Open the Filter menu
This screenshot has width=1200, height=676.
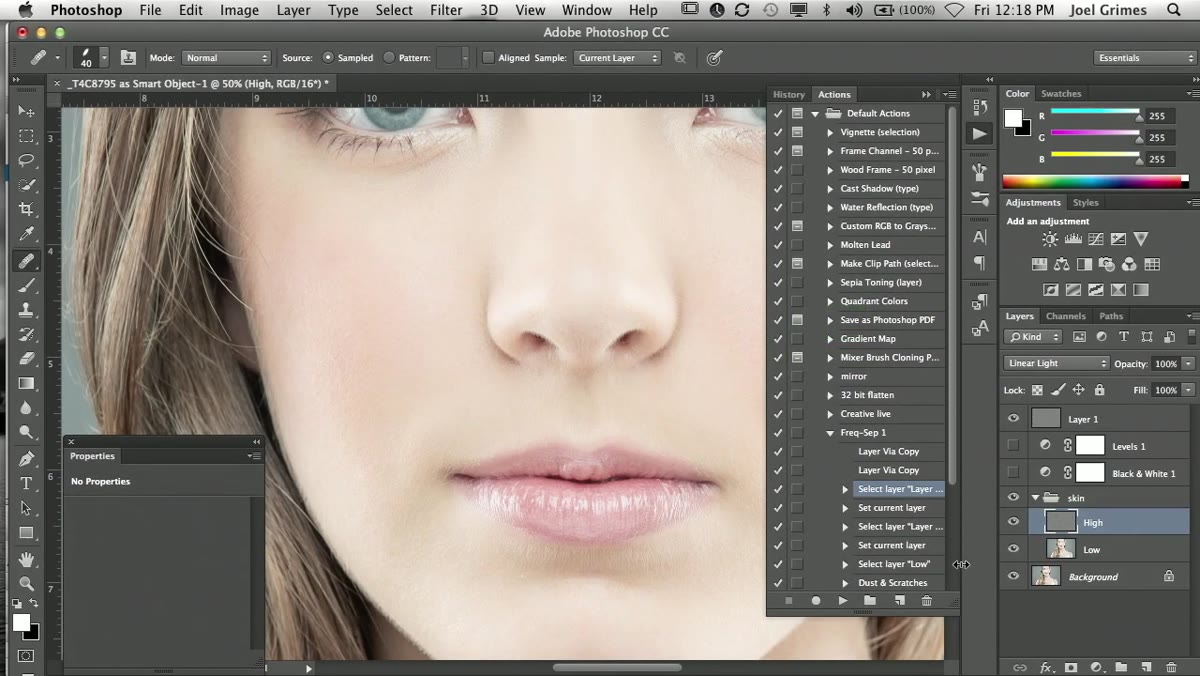click(447, 10)
